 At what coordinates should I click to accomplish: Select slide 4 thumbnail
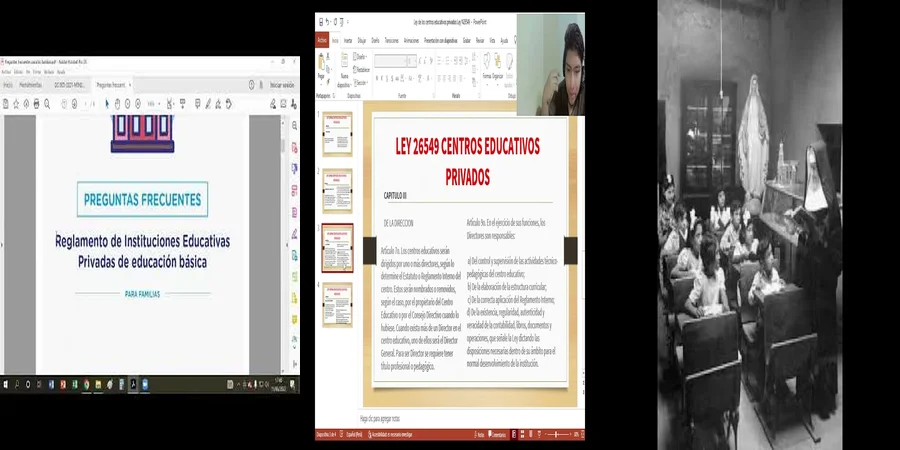338,304
